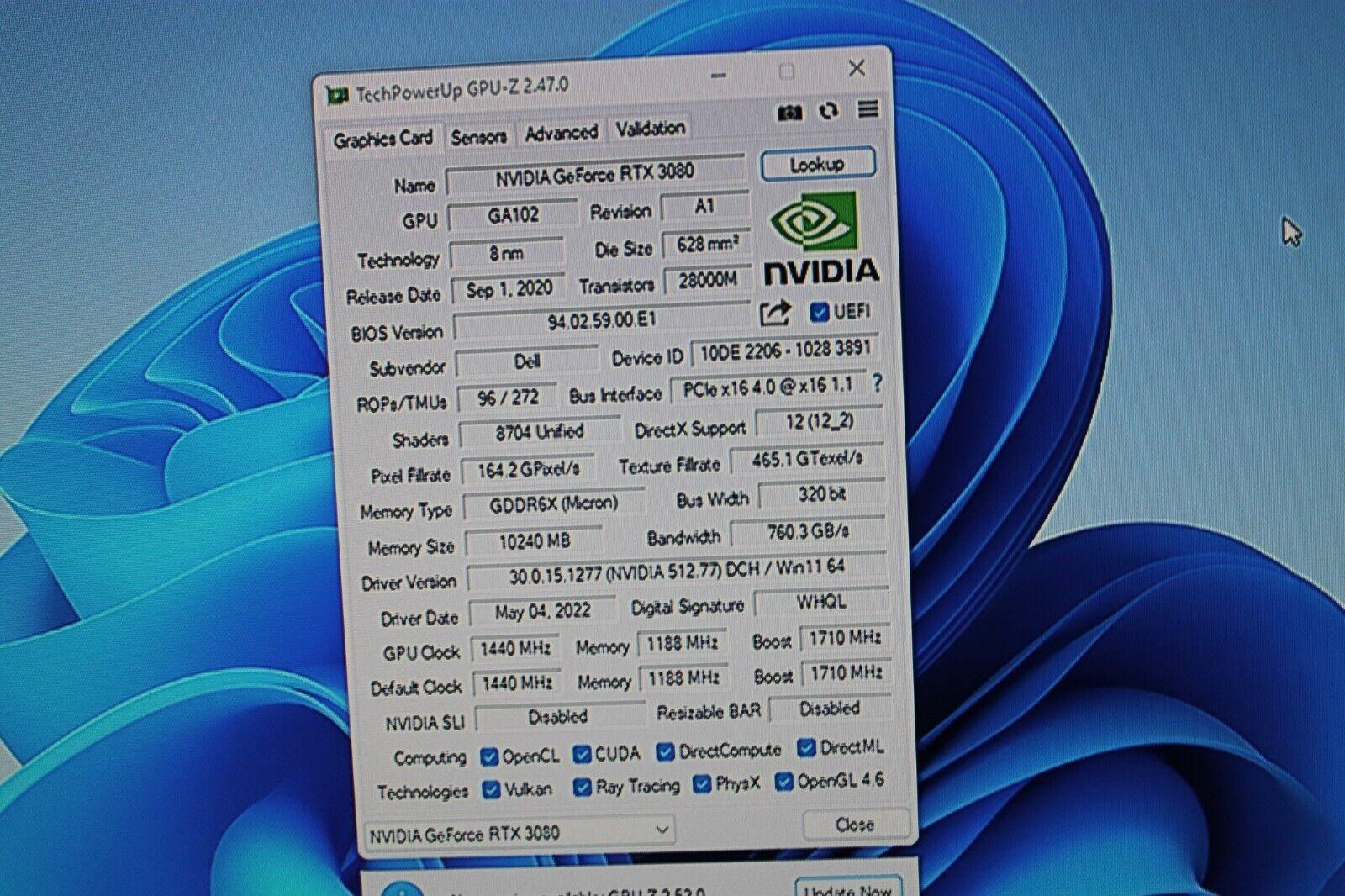Open the GPU selector dropdown at bottom

520,832
